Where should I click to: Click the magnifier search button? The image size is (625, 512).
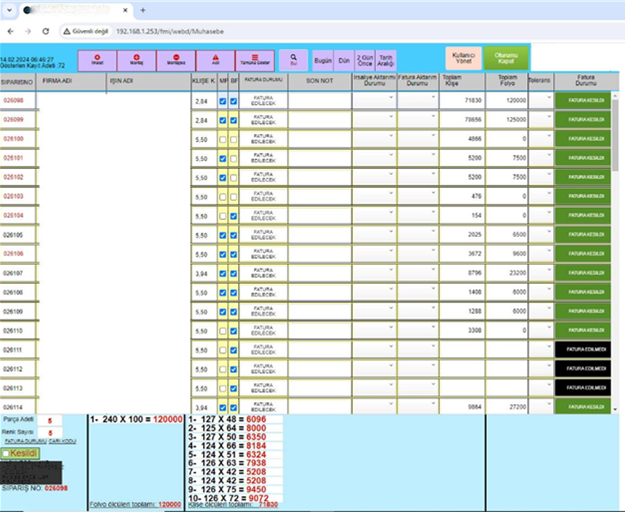(x=294, y=59)
